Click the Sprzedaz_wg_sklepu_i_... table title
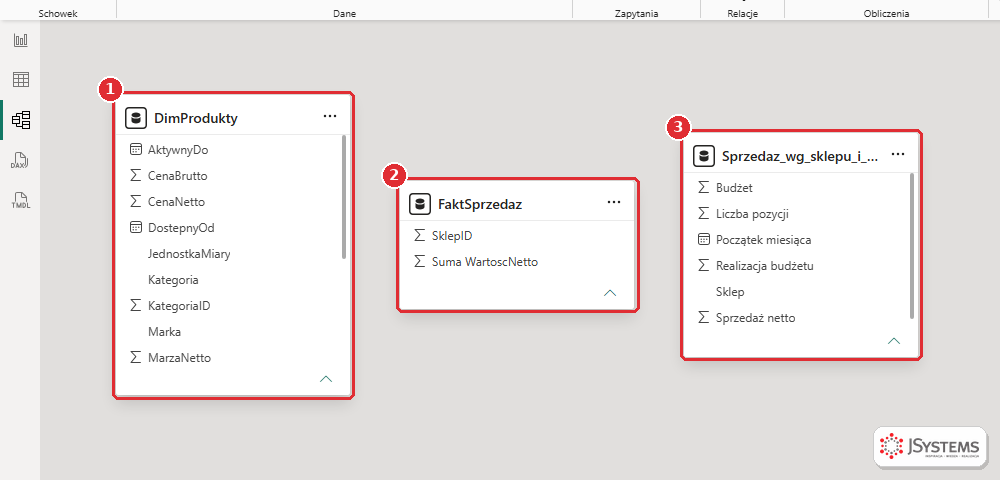This screenshot has width=1000, height=480. tap(800, 156)
